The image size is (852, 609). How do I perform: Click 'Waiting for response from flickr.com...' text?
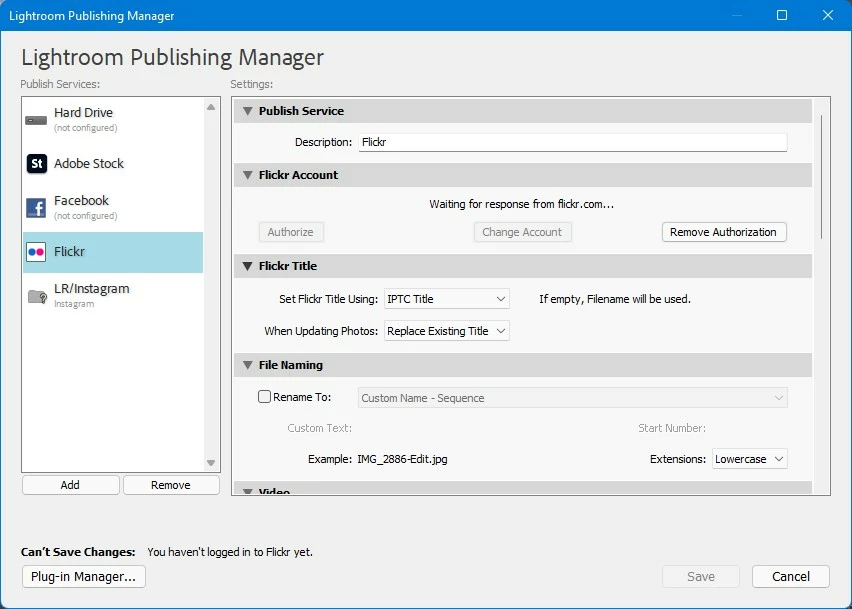click(522, 204)
